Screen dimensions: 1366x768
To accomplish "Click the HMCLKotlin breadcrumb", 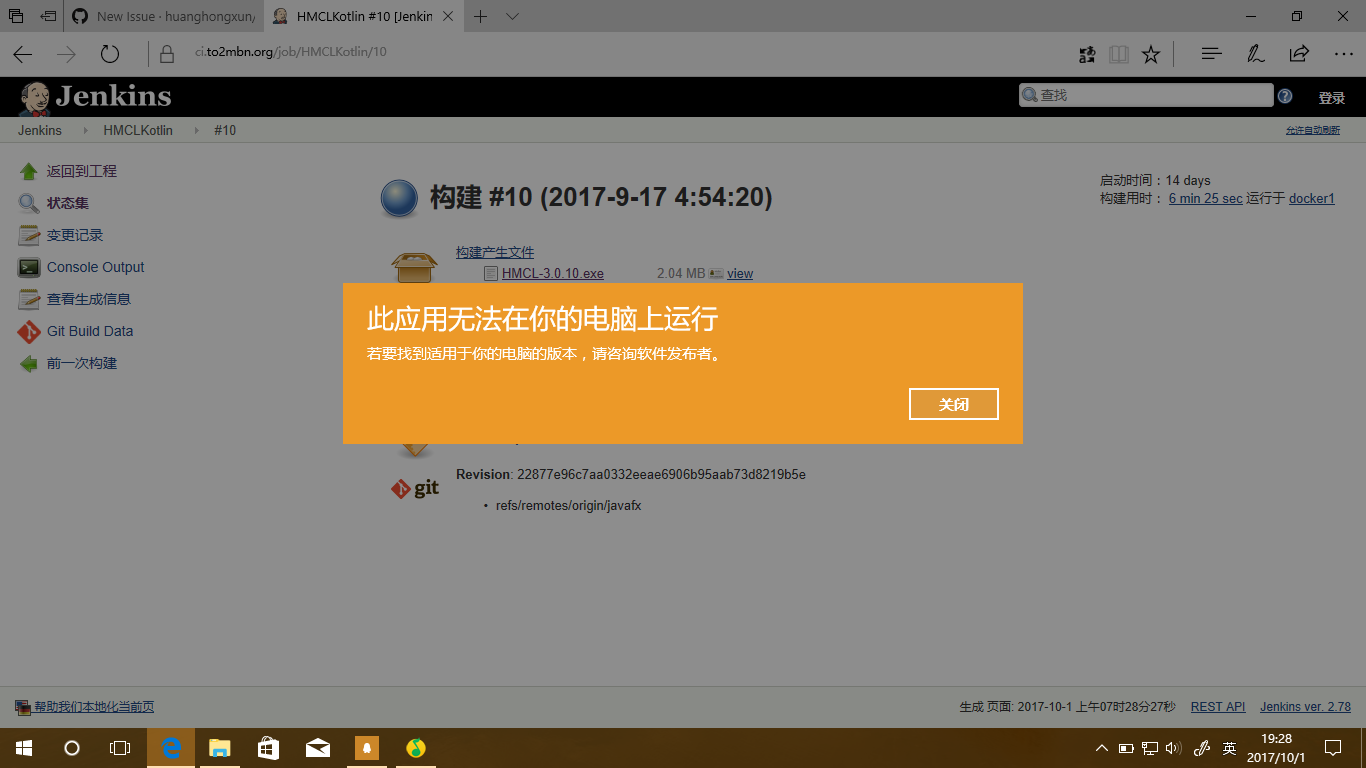I will point(138,130).
